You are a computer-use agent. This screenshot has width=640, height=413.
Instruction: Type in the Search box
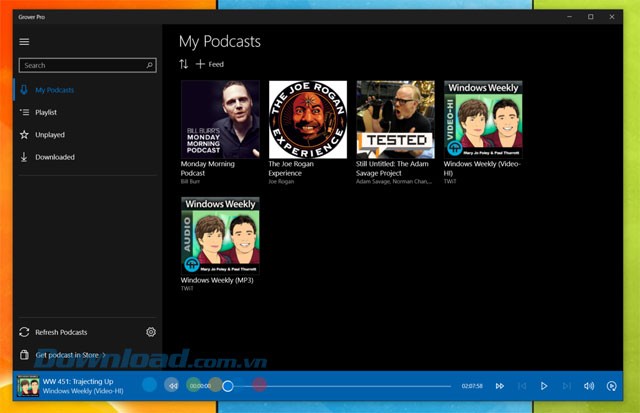tap(80, 65)
